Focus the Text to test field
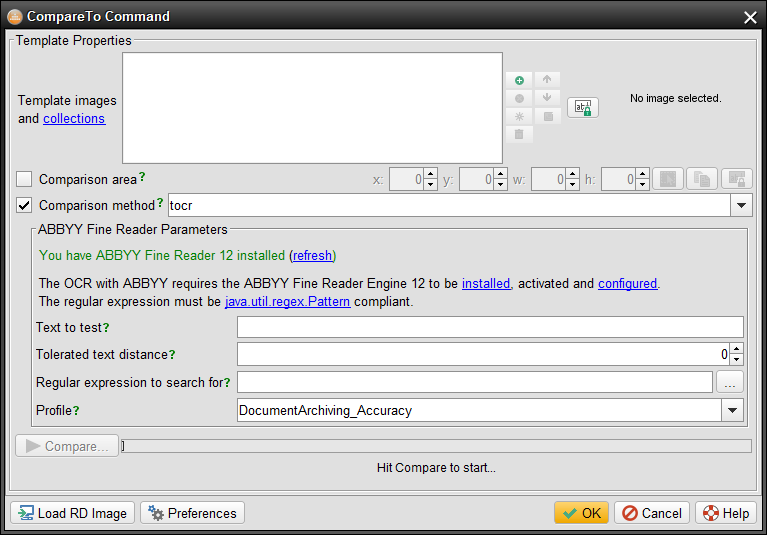Image resolution: width=767 pixels, height=535 pixels. (490, 327)
